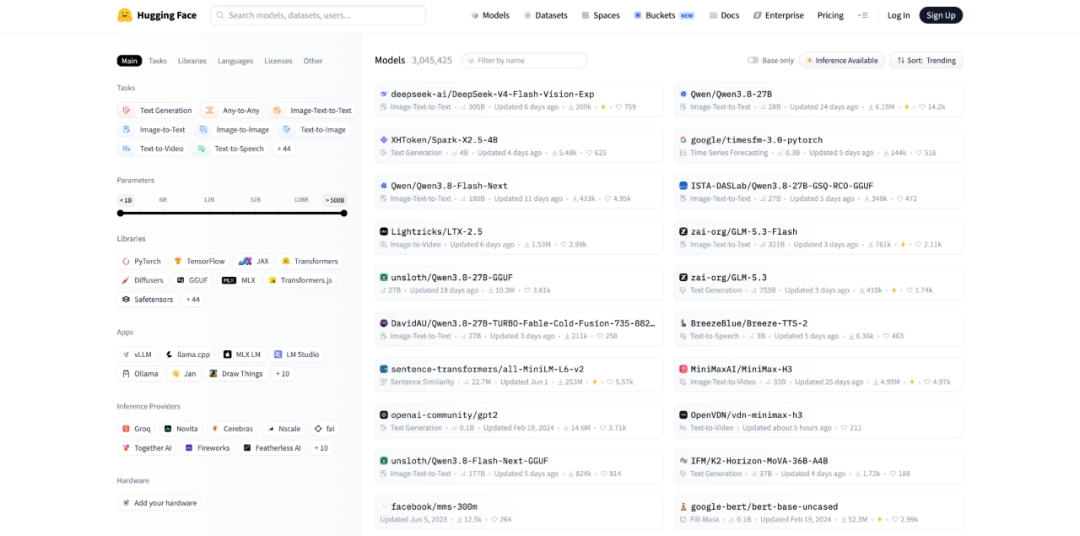This screenshot has width=1080, height=536.
Task: Click the vLLM app icon
Action: (126, 354)
